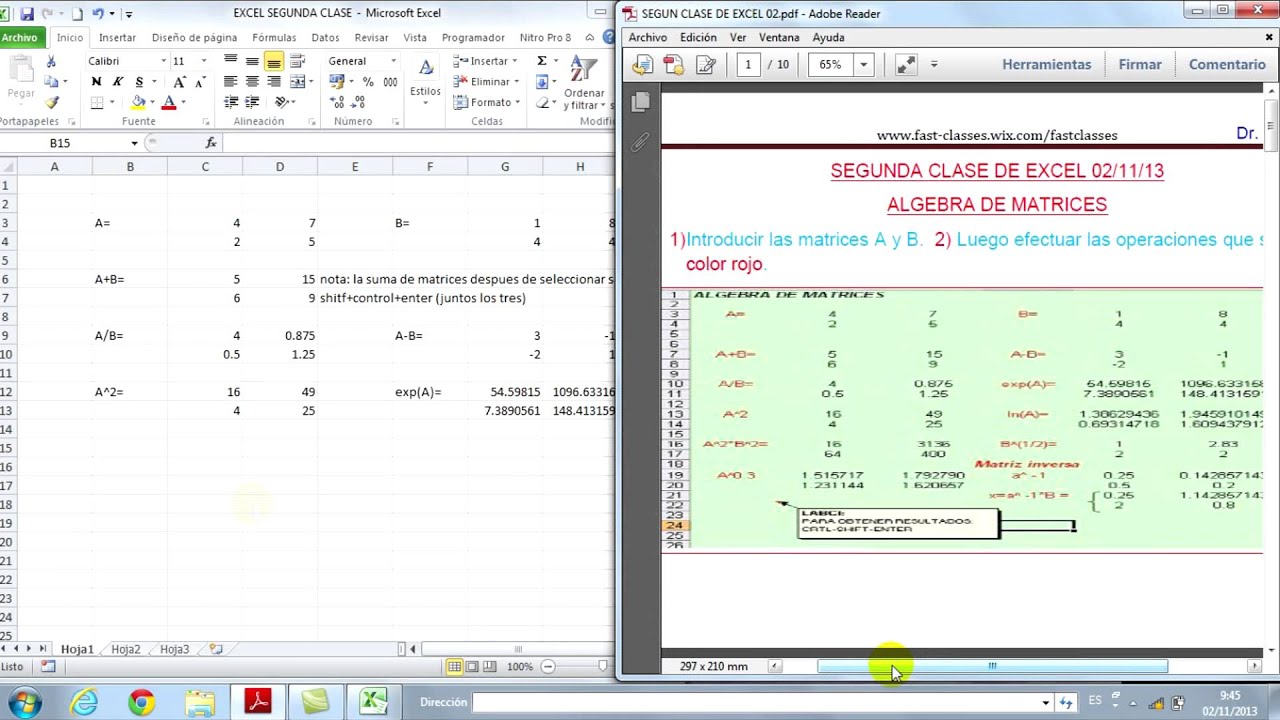
Task: Select the Hoja2 worksheet tab
Action: point(125,649)
